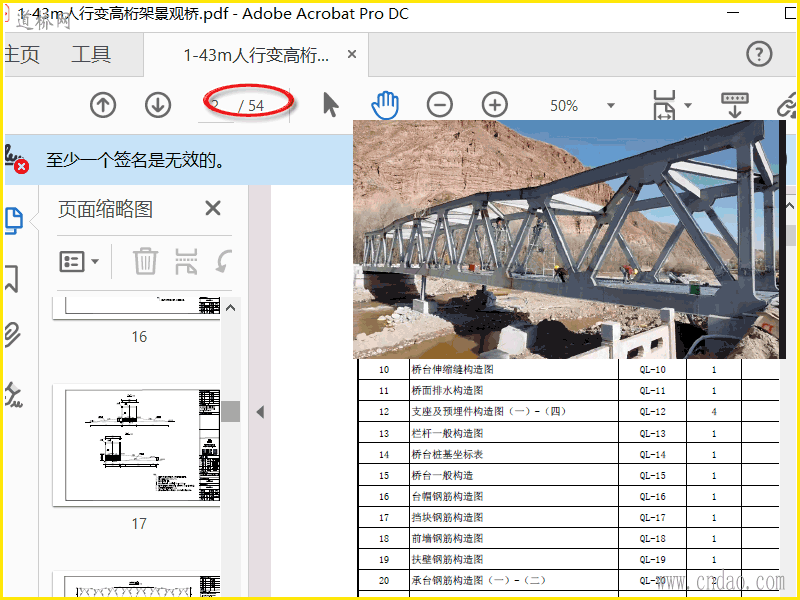Open the attachments paperclip icon
Screen dimensions: 800x600
click(x=12, y=335)
